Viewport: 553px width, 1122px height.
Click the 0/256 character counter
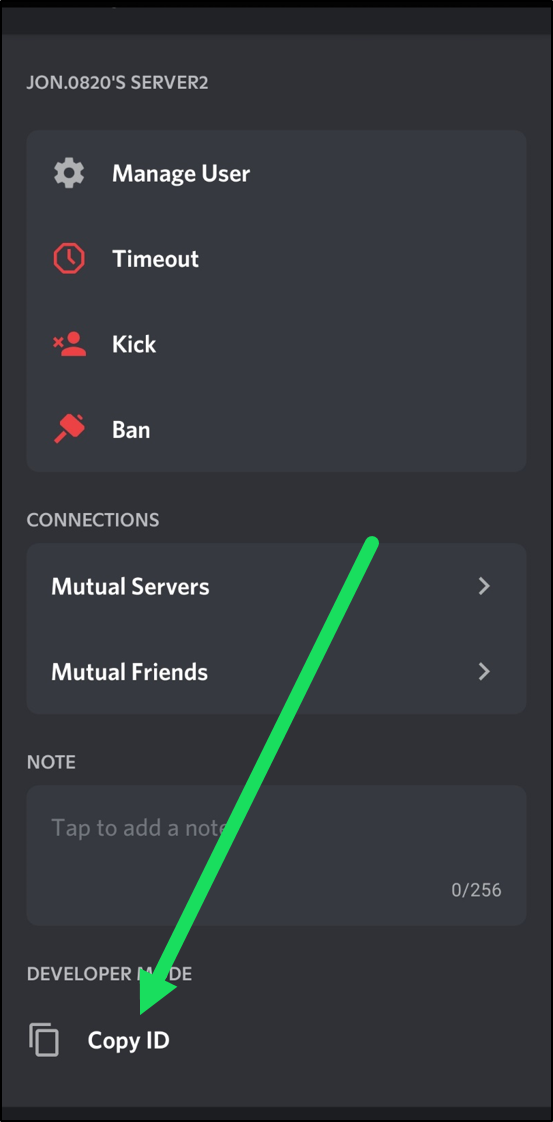click(x=476, y=890)
